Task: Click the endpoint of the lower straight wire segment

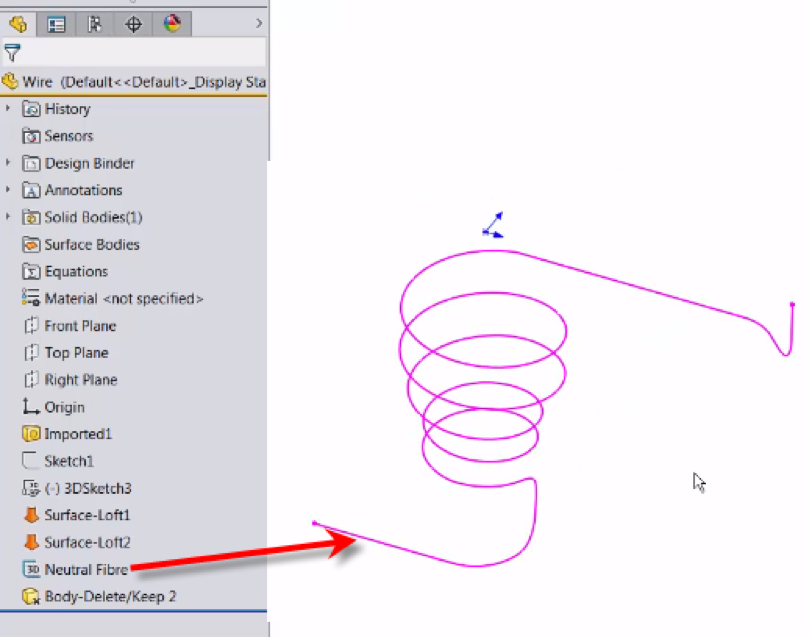Action: tap(315, 523)
